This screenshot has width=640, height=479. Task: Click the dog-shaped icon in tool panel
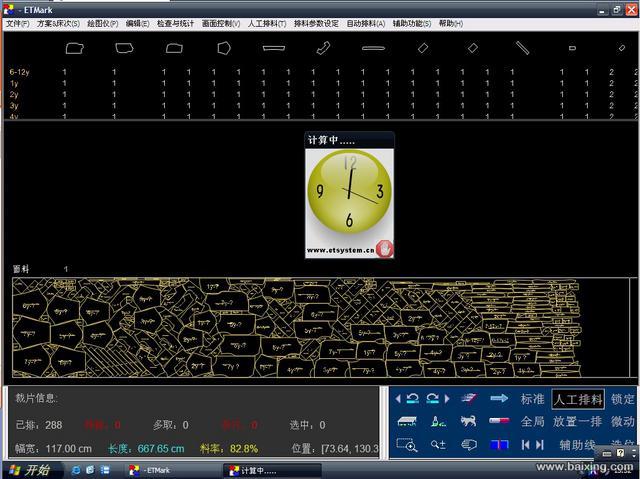click(x=468, y=422)
